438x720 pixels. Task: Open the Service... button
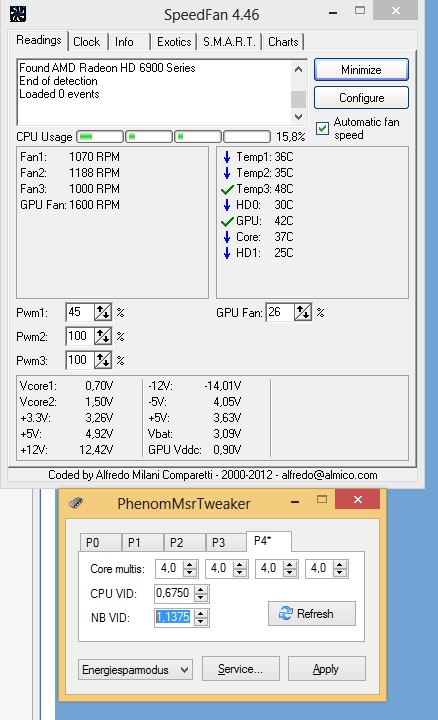(x=241, y=669)
